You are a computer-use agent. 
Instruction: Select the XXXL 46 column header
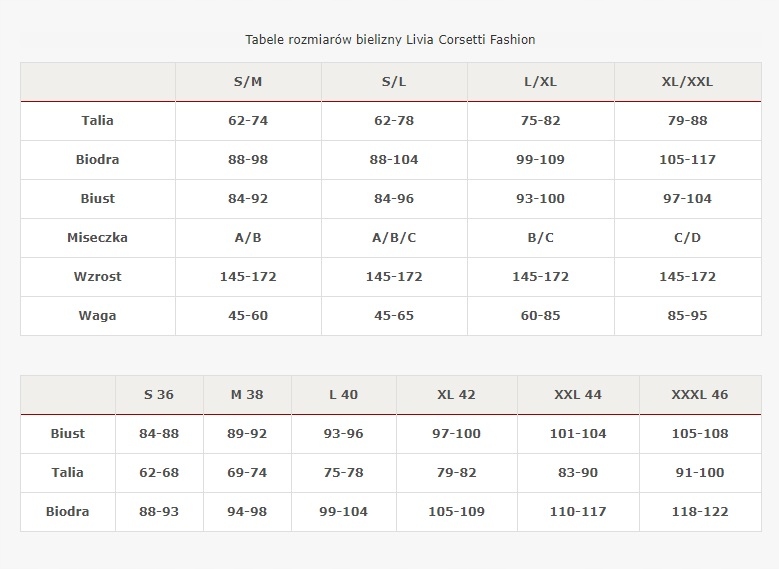pyautogui.click(x=700, y=395)
